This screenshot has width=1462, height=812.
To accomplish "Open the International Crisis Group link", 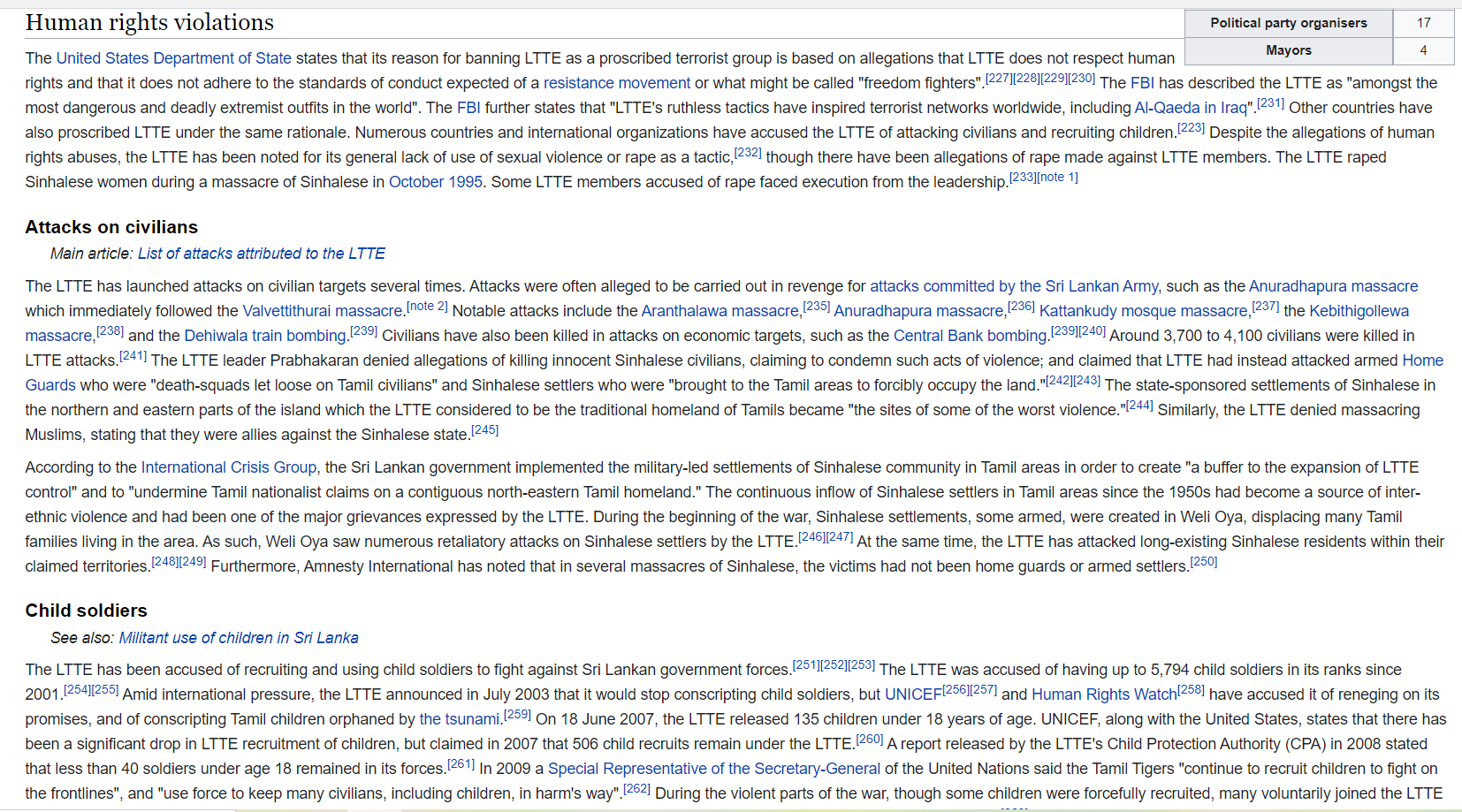I will click(x=229, y=467).
